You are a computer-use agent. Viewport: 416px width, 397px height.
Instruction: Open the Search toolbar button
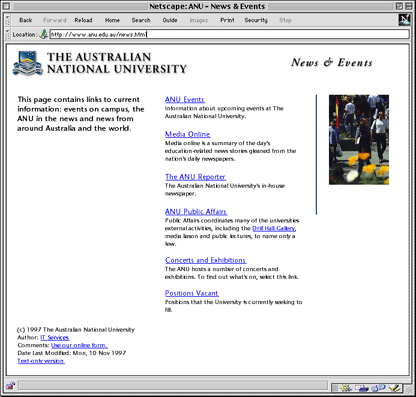point(141,20)
